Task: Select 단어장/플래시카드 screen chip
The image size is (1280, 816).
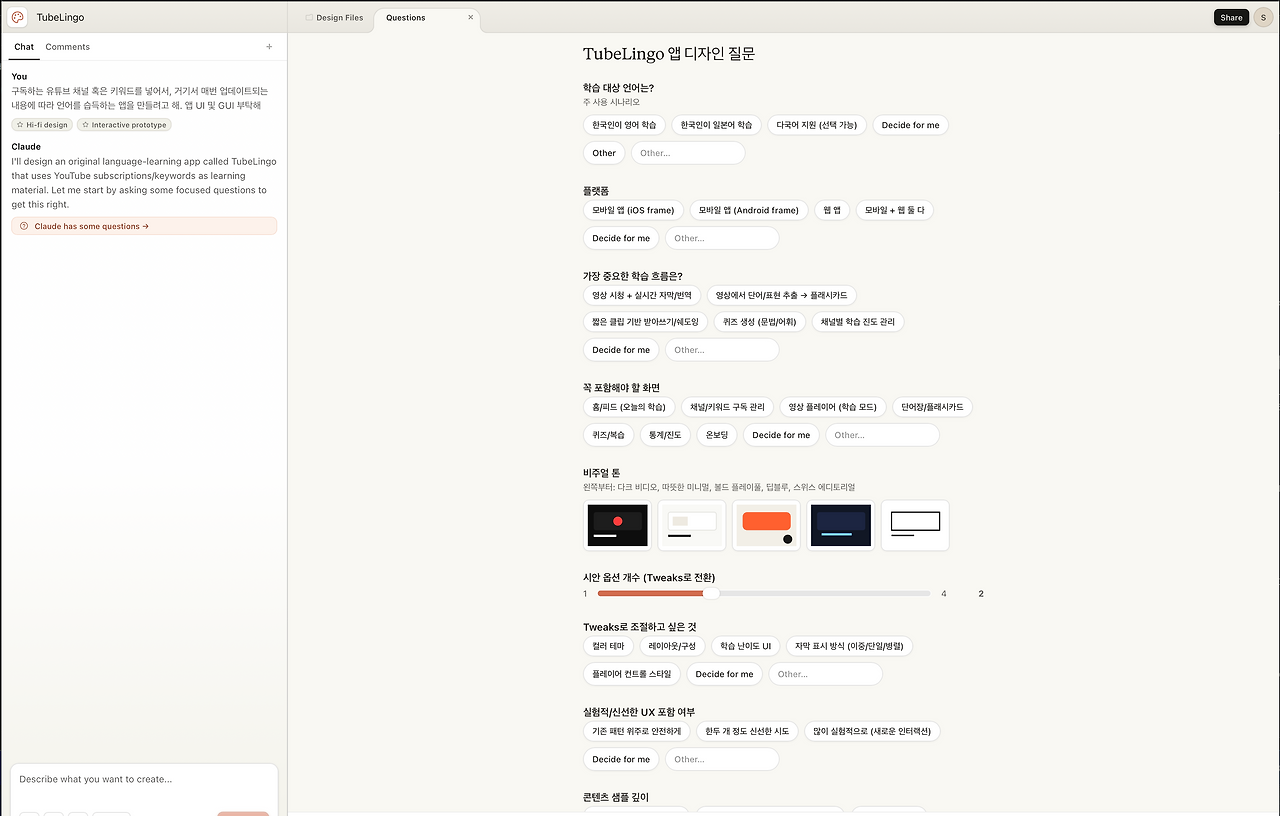Action: pyautogui.click(x=932, y=407)
